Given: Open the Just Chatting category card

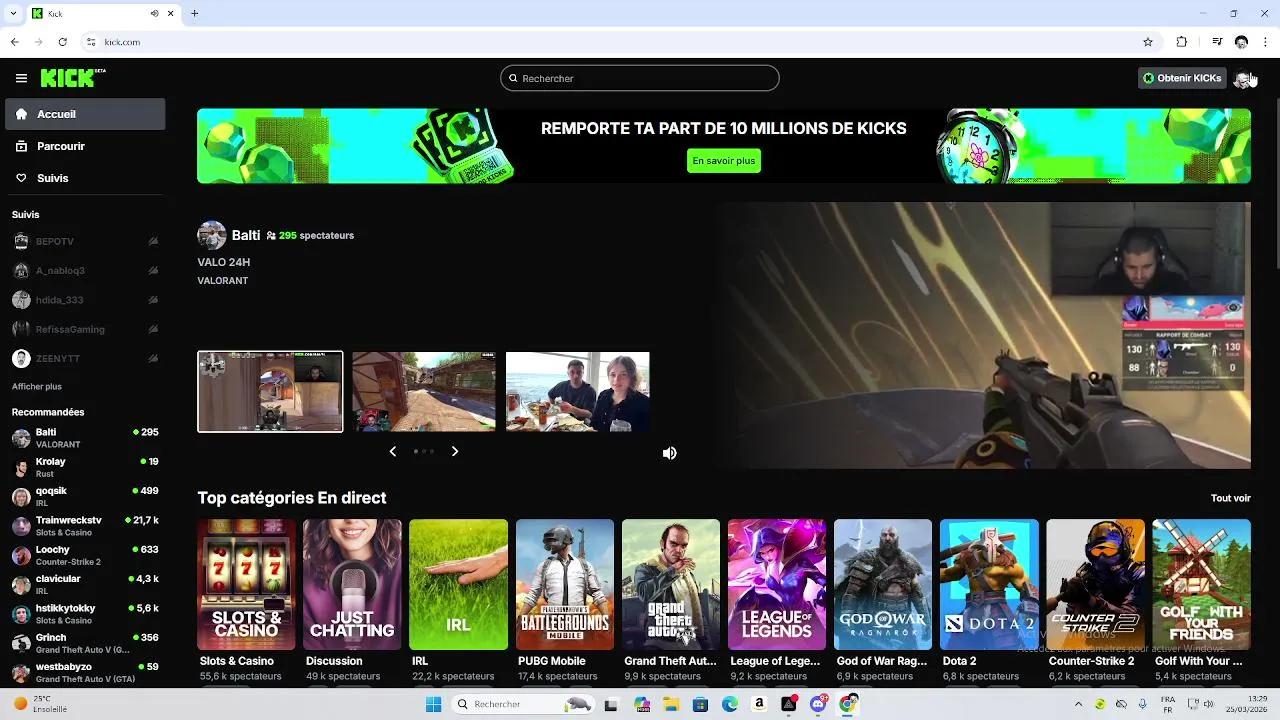Looking at the screenshot, I should pos(352,584).
